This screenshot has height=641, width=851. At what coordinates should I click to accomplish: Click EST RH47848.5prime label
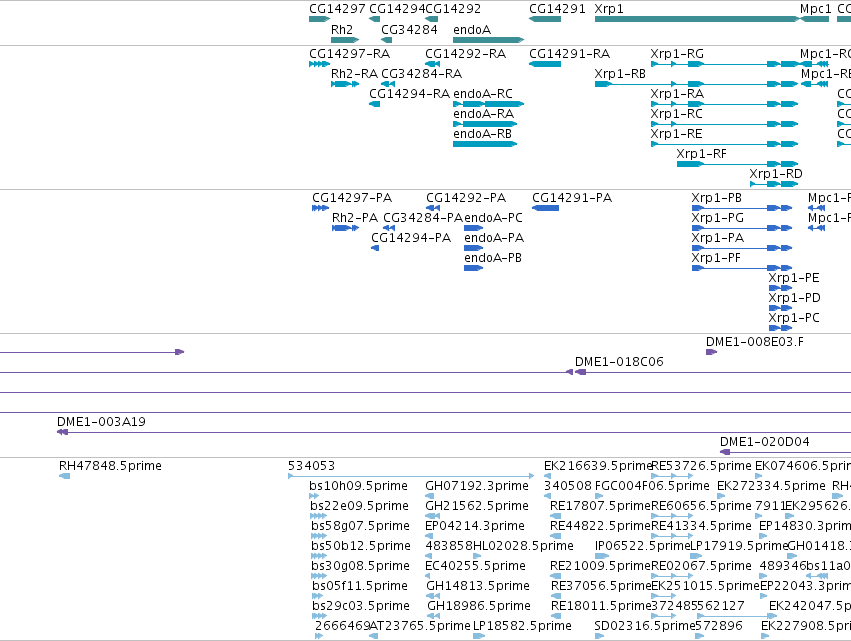[110, 466]
